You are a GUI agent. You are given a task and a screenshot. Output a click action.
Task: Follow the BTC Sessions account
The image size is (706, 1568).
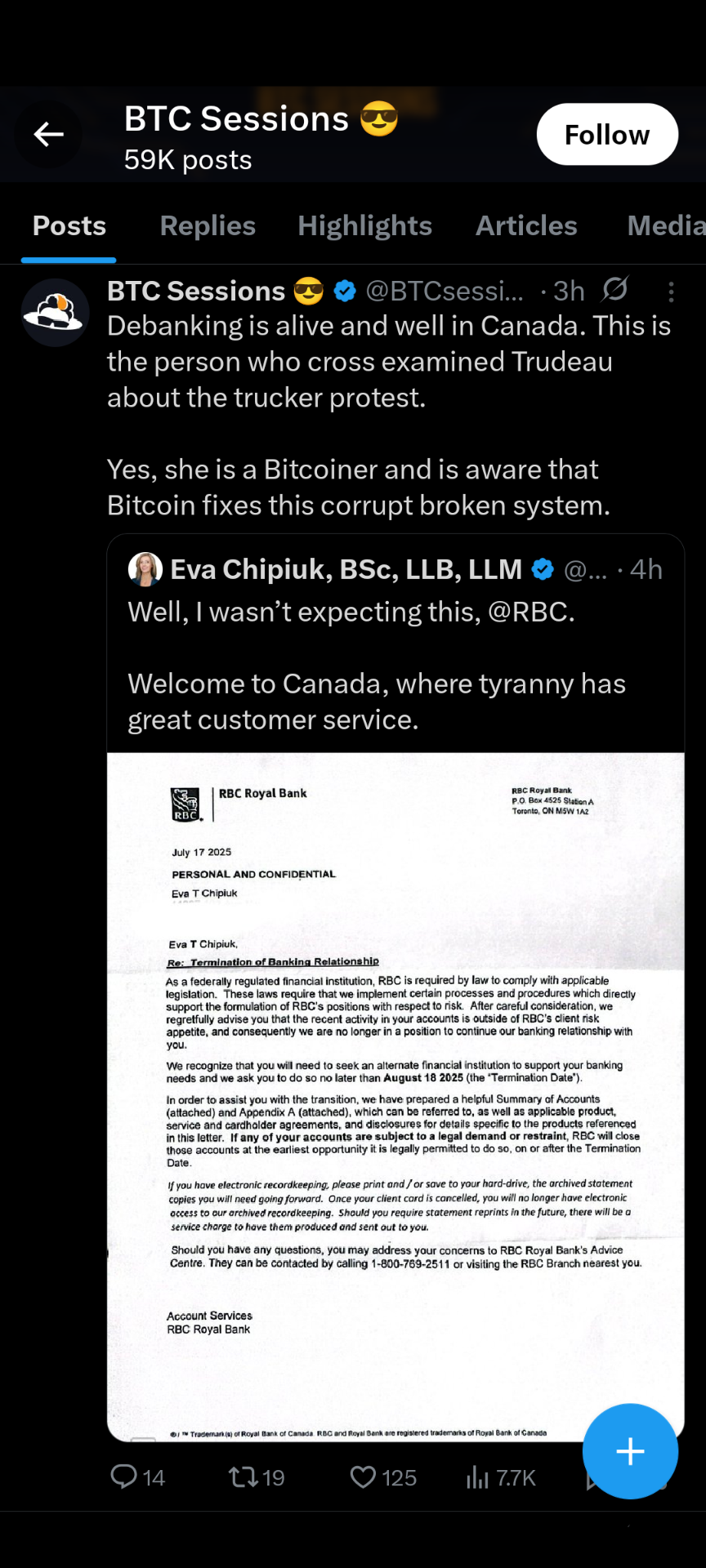(607, 134)
